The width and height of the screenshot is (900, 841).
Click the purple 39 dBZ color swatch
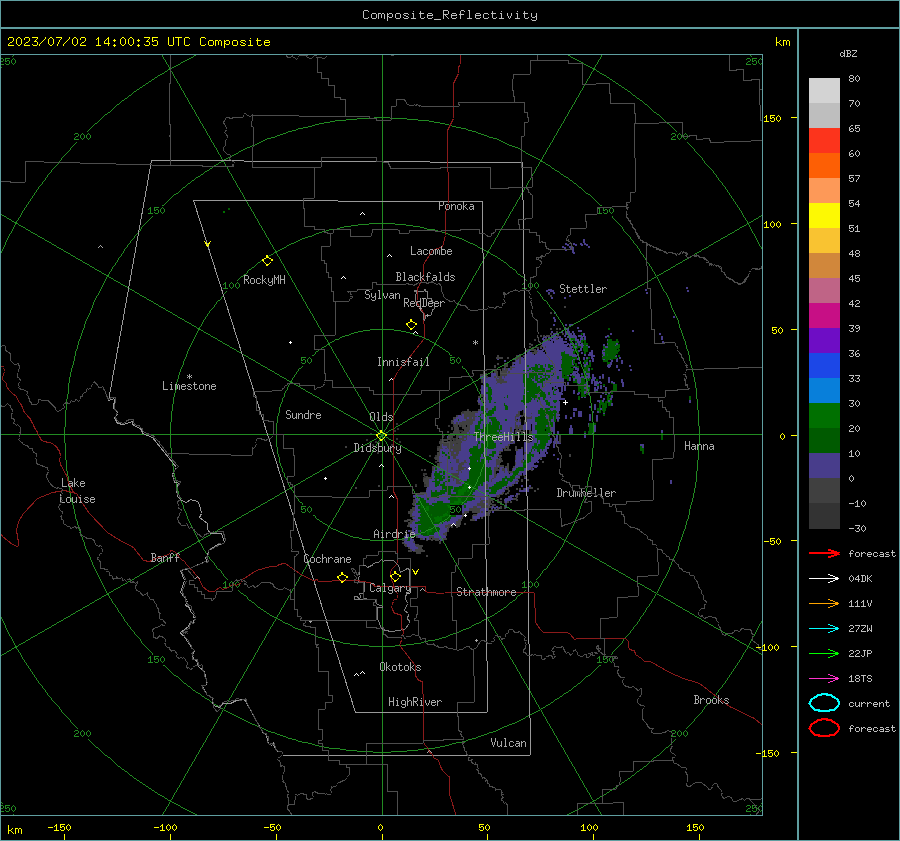pos(824,340)
